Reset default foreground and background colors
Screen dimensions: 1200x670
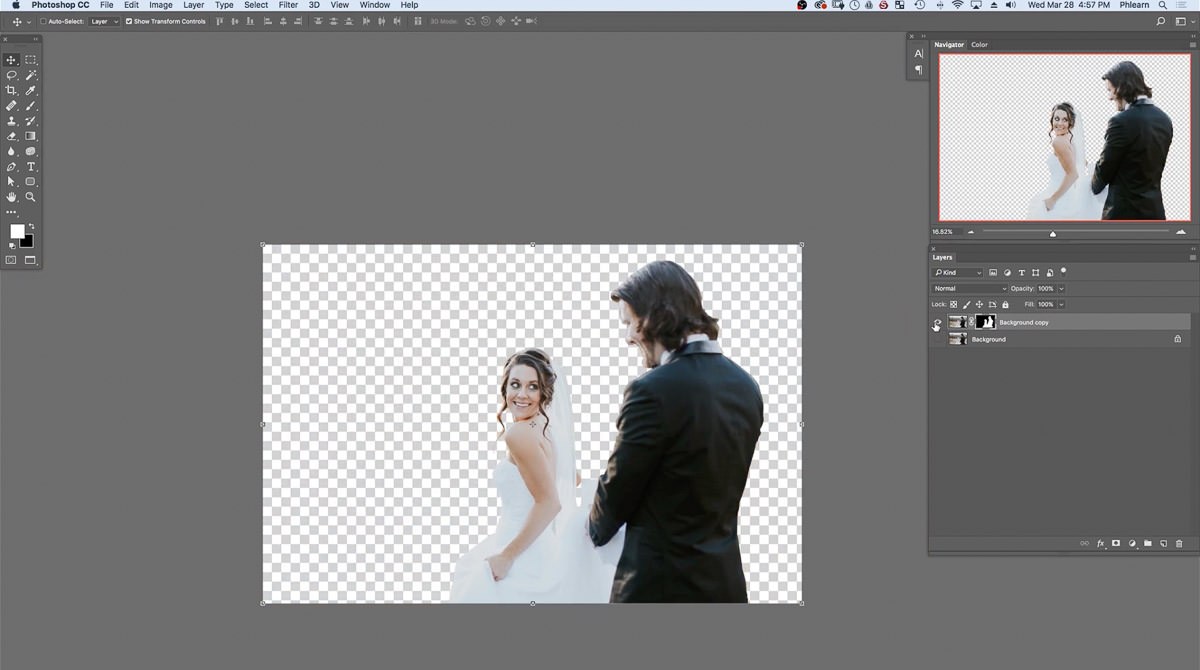point(11,245)
